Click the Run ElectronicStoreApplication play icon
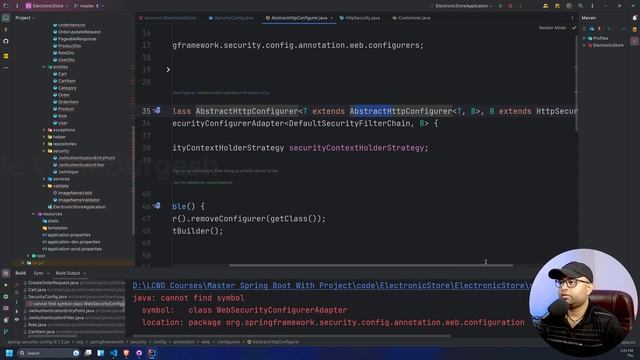Screen dimensions: 640x360 (x=500, y=6)
